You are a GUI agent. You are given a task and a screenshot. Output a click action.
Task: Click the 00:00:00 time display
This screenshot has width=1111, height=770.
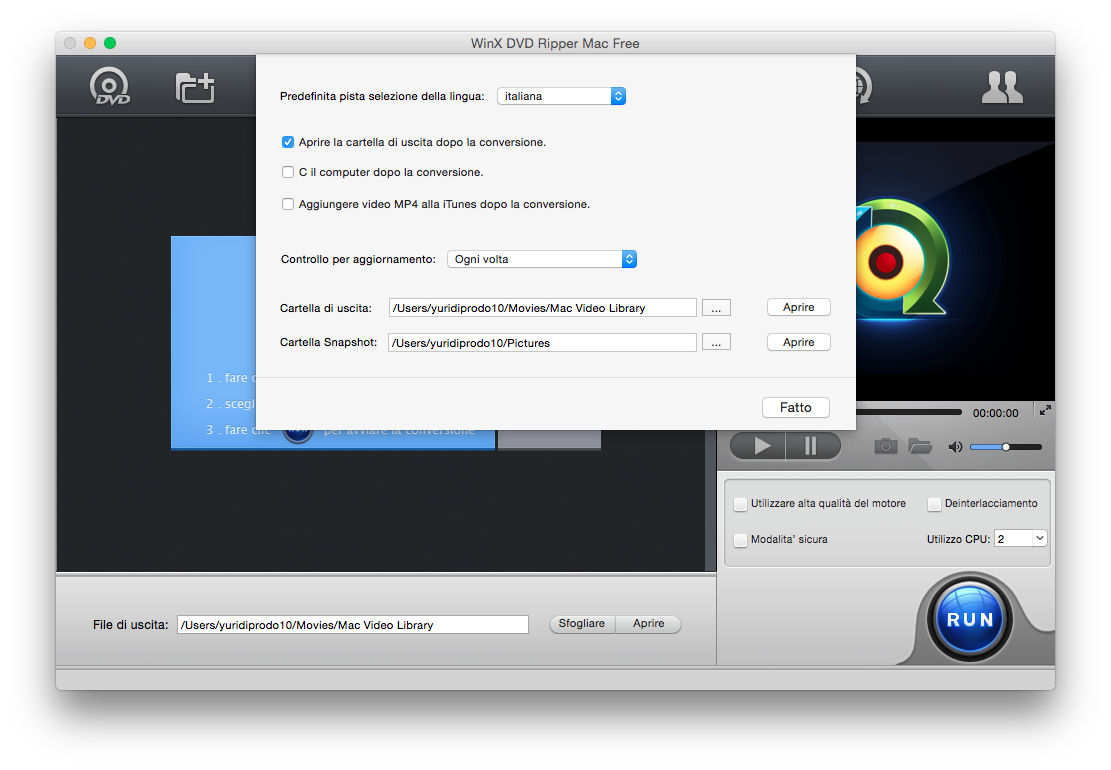coord(996,413)
